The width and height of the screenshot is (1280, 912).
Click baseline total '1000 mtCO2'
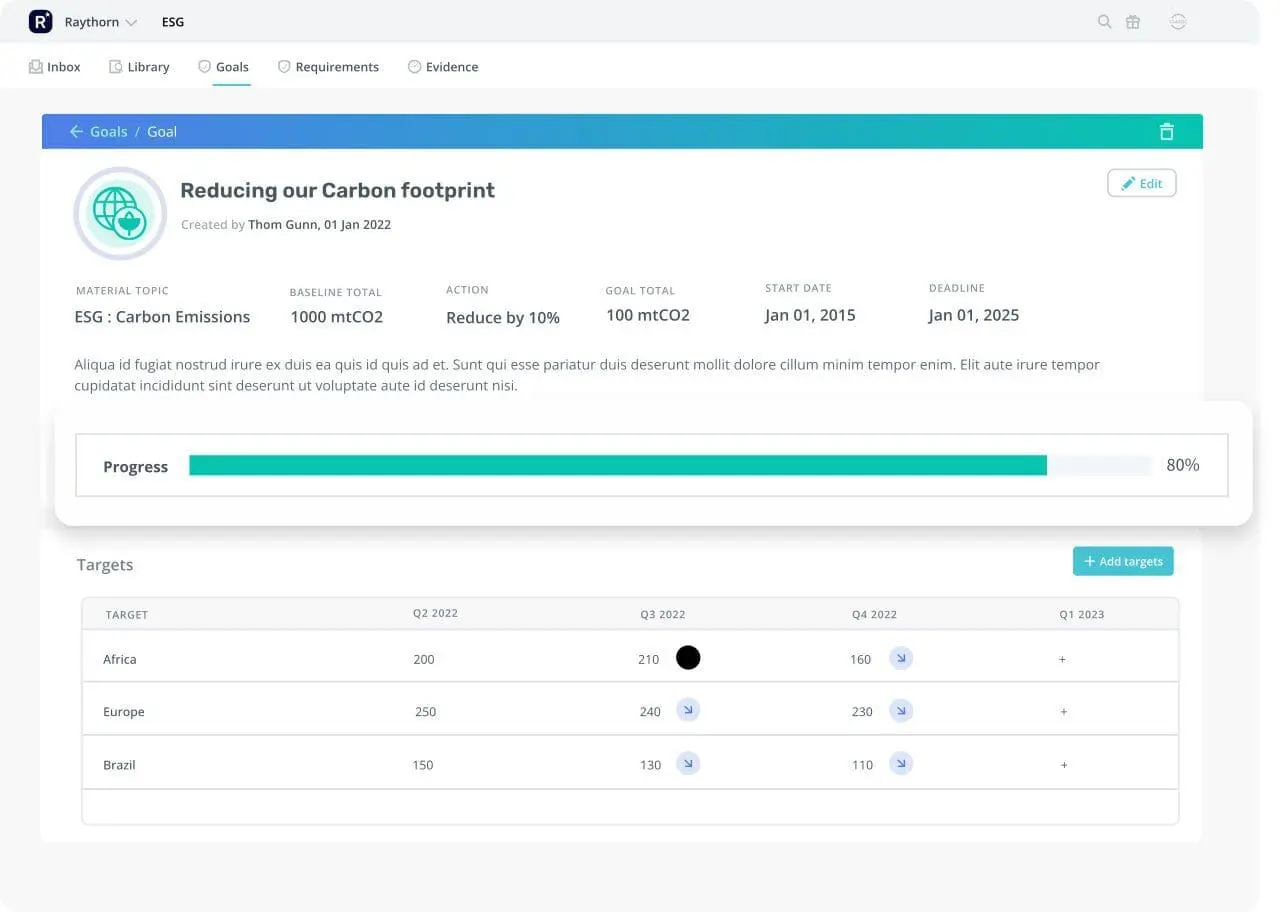[x=337, y=317]
